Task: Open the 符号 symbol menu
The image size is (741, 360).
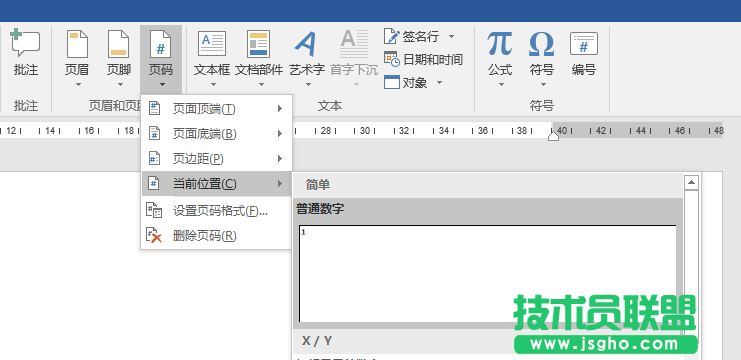Action: pos(542,58)
